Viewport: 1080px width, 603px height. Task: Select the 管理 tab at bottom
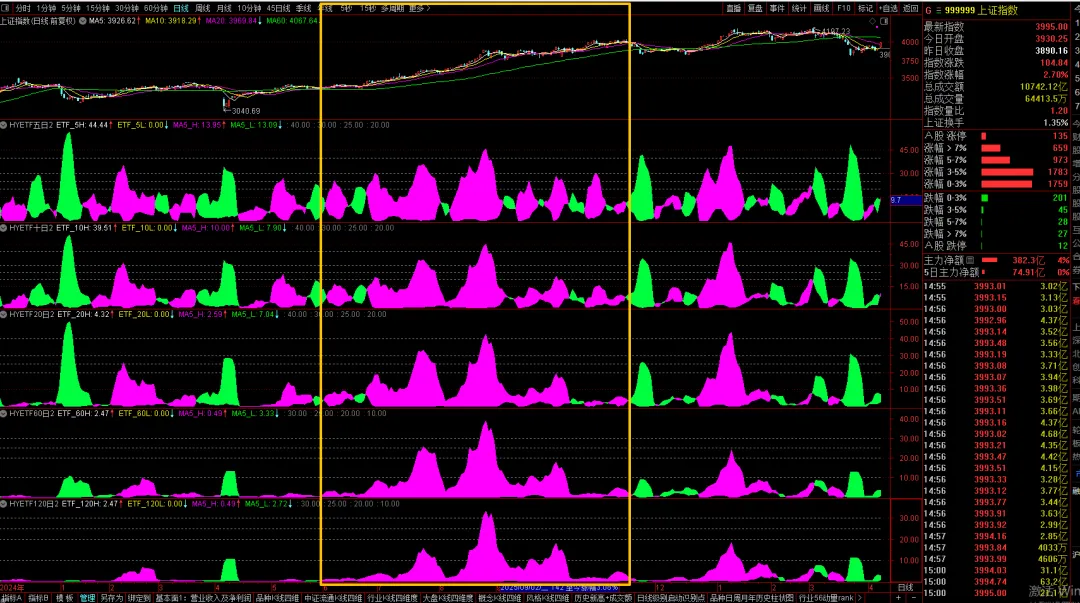pyautogui.click(x=87, y=597)
